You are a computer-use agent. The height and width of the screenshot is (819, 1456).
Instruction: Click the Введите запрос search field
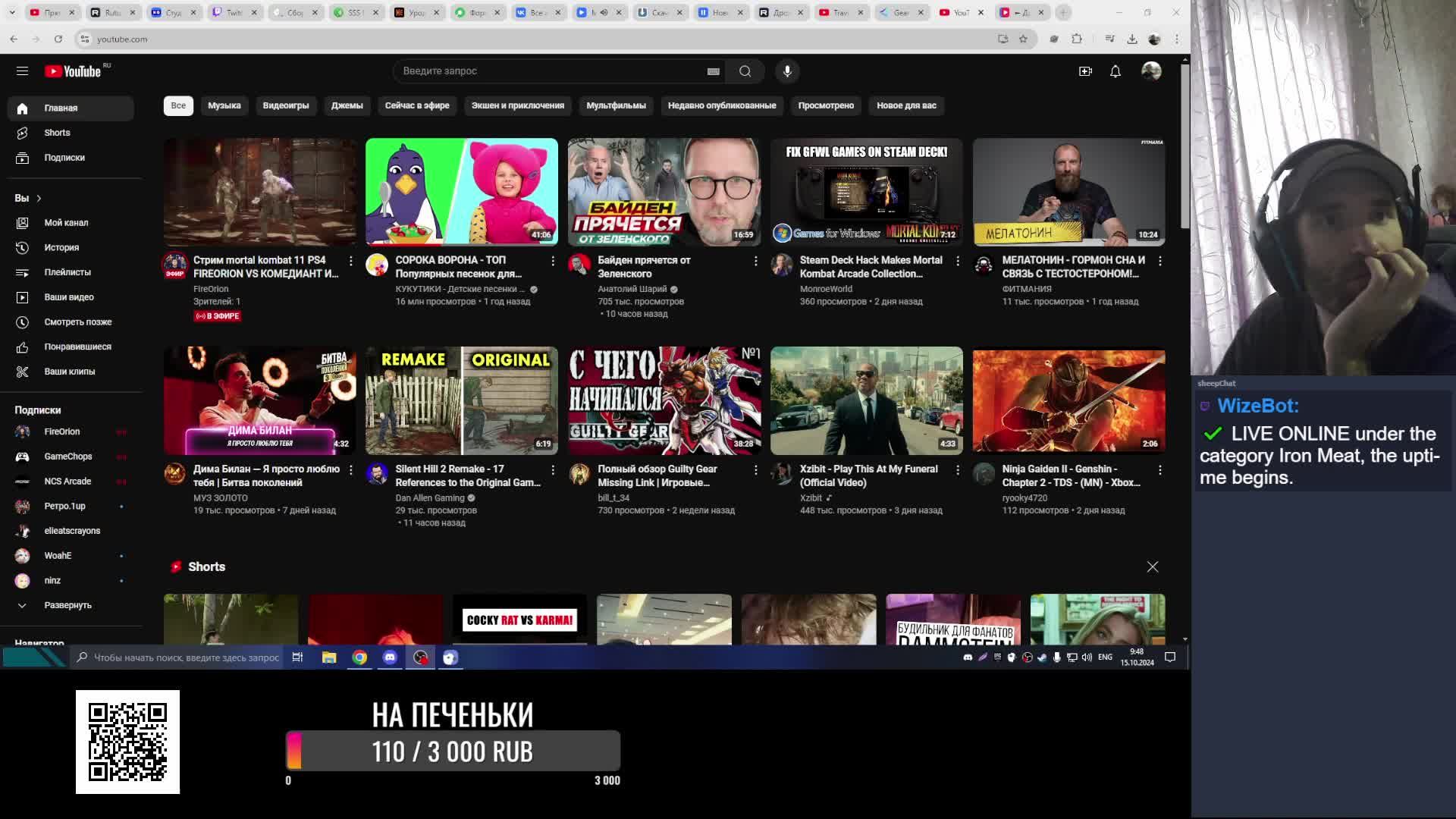(x=550, y=71)
